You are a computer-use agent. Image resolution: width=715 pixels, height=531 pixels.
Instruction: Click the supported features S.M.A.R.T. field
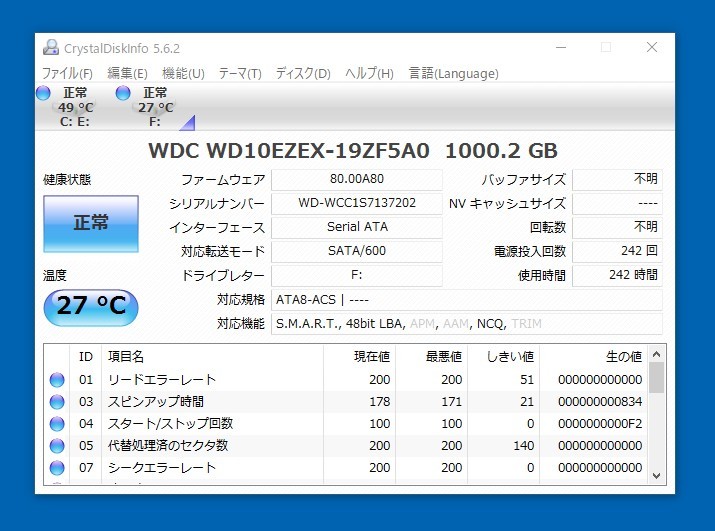pyautogui.click(x=466, y=324)
